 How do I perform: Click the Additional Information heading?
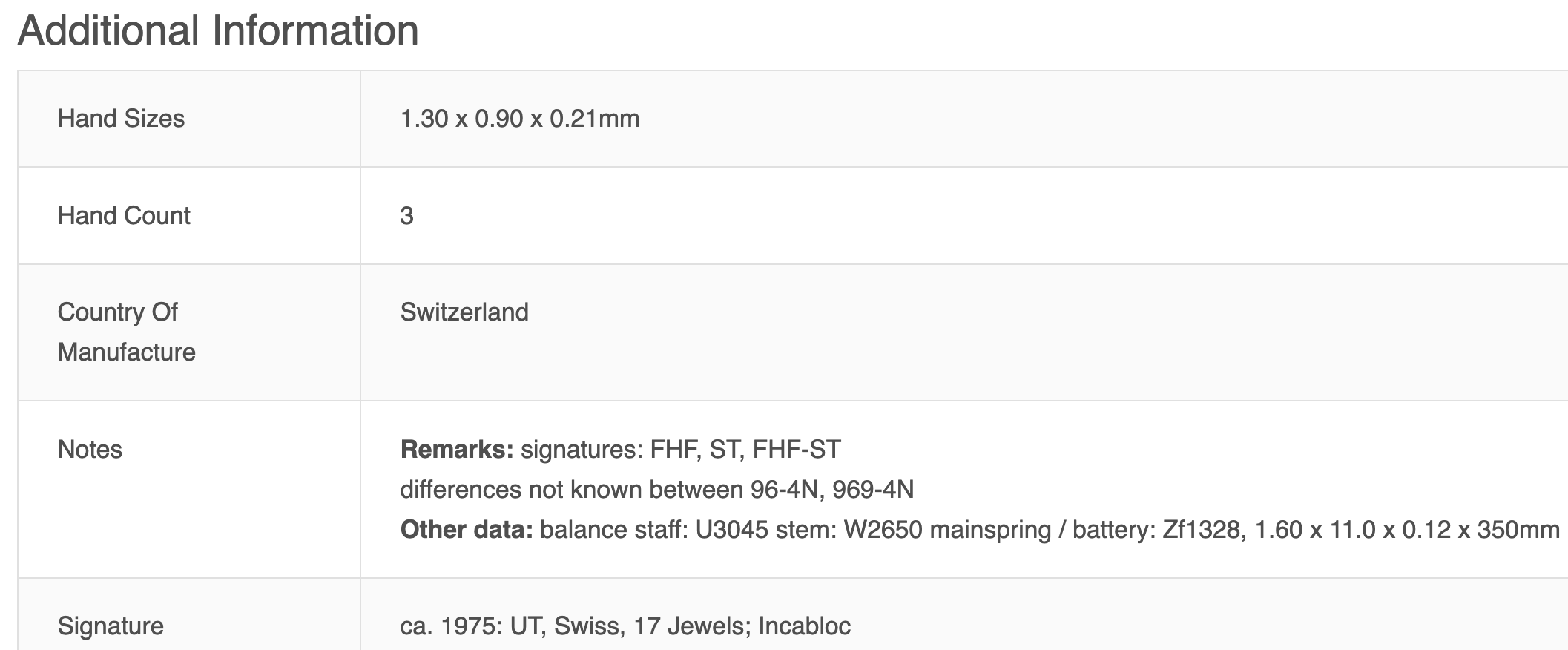218,31
